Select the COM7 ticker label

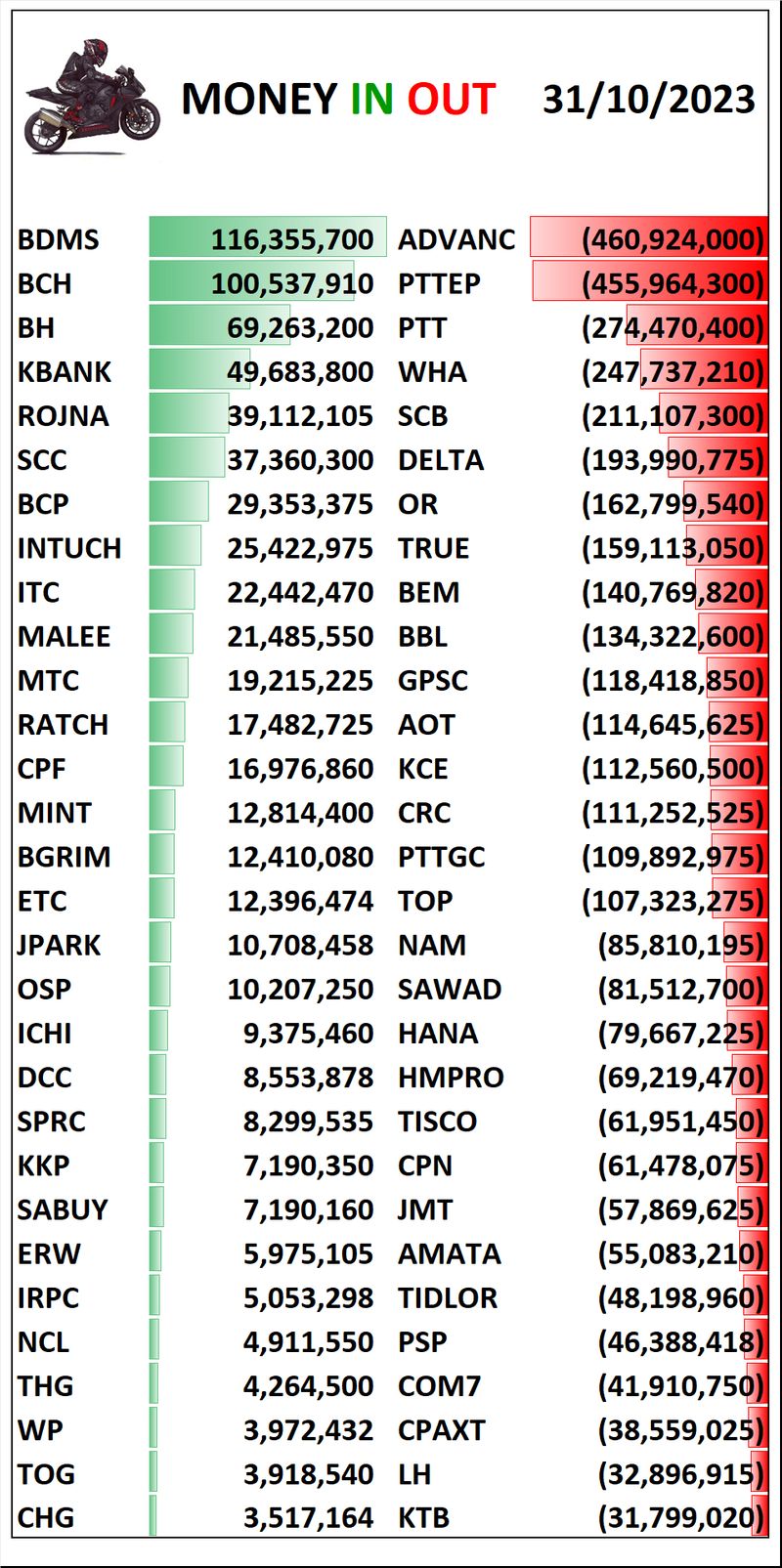coord(440,1386)
